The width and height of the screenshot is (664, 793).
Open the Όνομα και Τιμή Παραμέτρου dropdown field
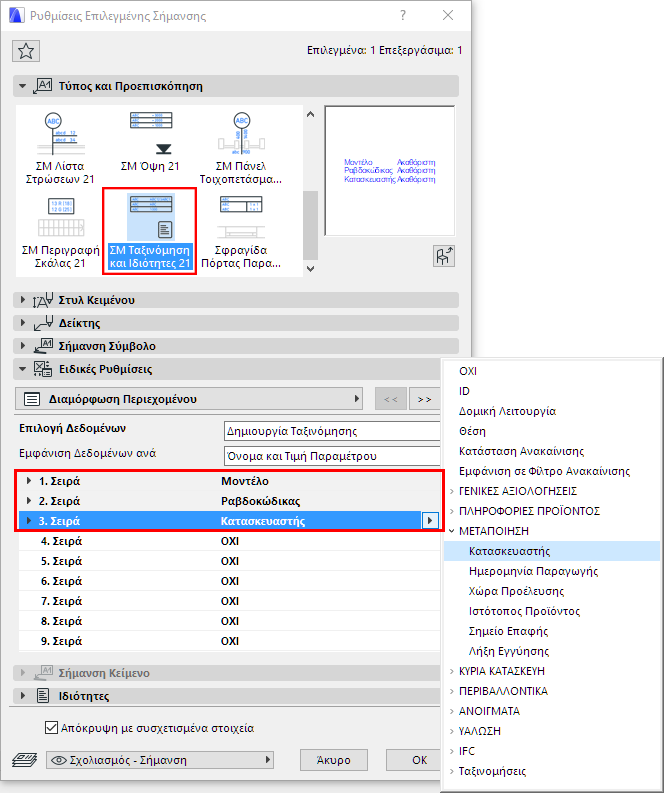pos(332,456)
